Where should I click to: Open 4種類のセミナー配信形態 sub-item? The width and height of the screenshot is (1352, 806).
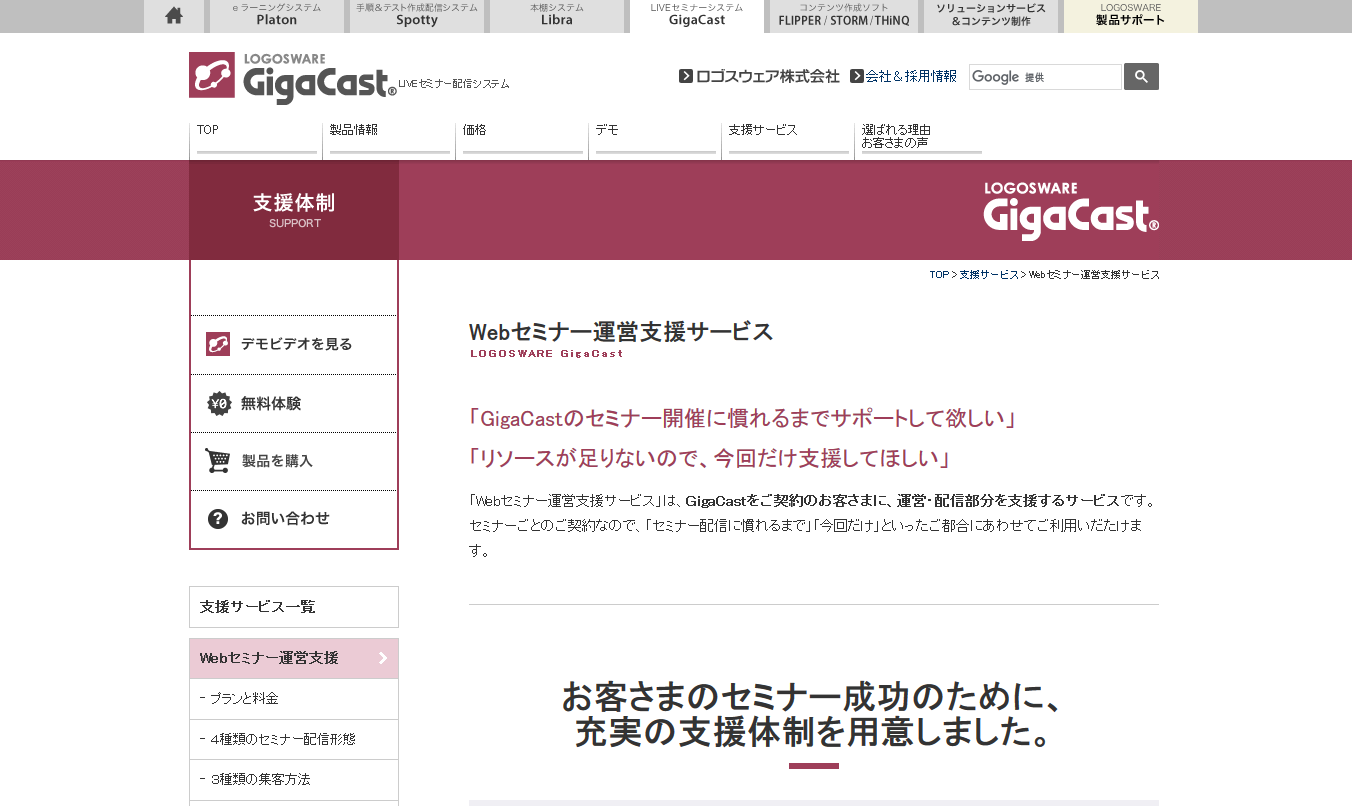[x=294, y=739]
